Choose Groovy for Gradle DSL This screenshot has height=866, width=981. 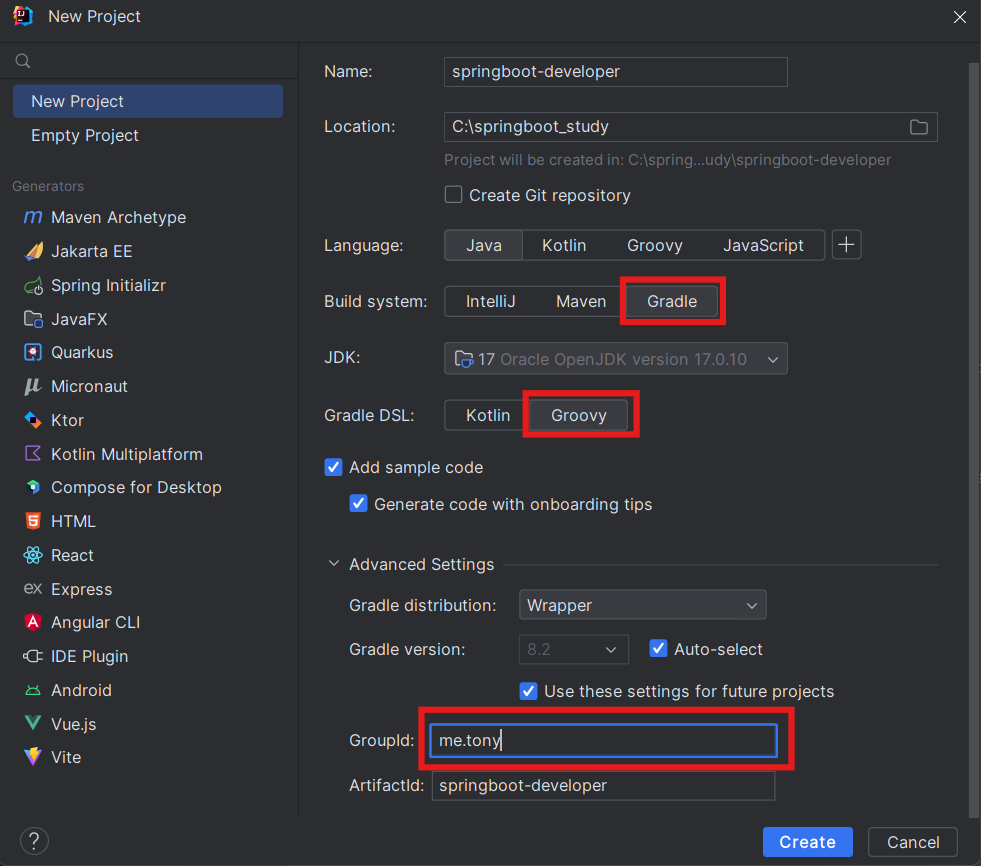(x=579, y=415)
